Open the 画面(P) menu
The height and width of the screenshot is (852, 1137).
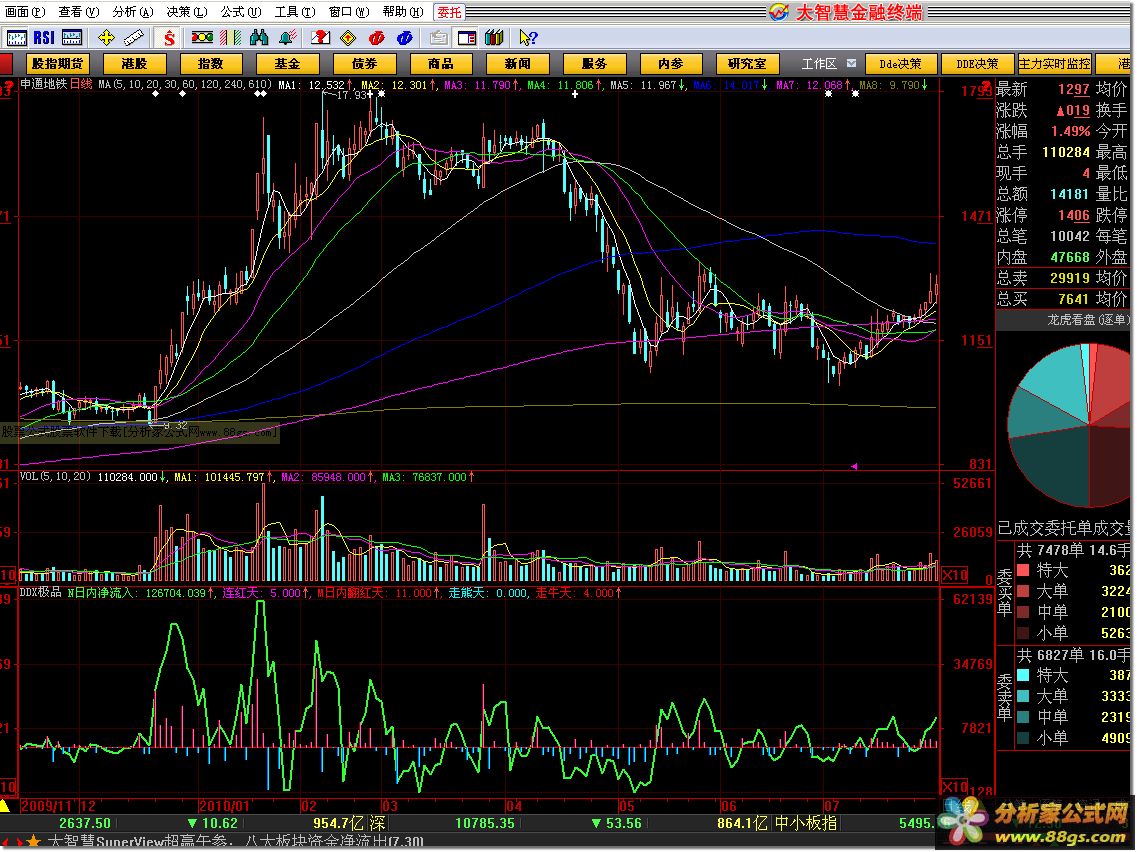click(x=25, y=12)
